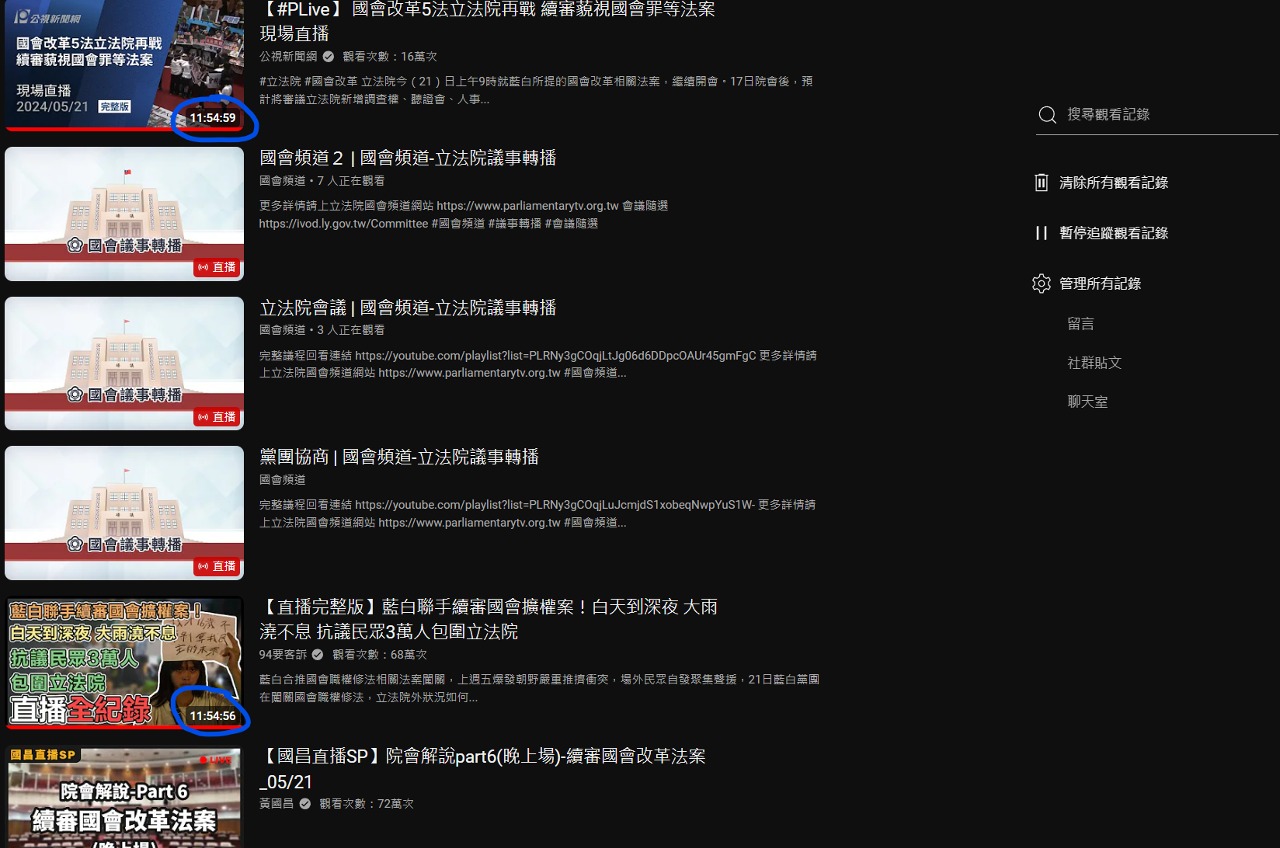
Task: Click the search magnifier icon for watch history
Action: click(x=1047, y=115)
